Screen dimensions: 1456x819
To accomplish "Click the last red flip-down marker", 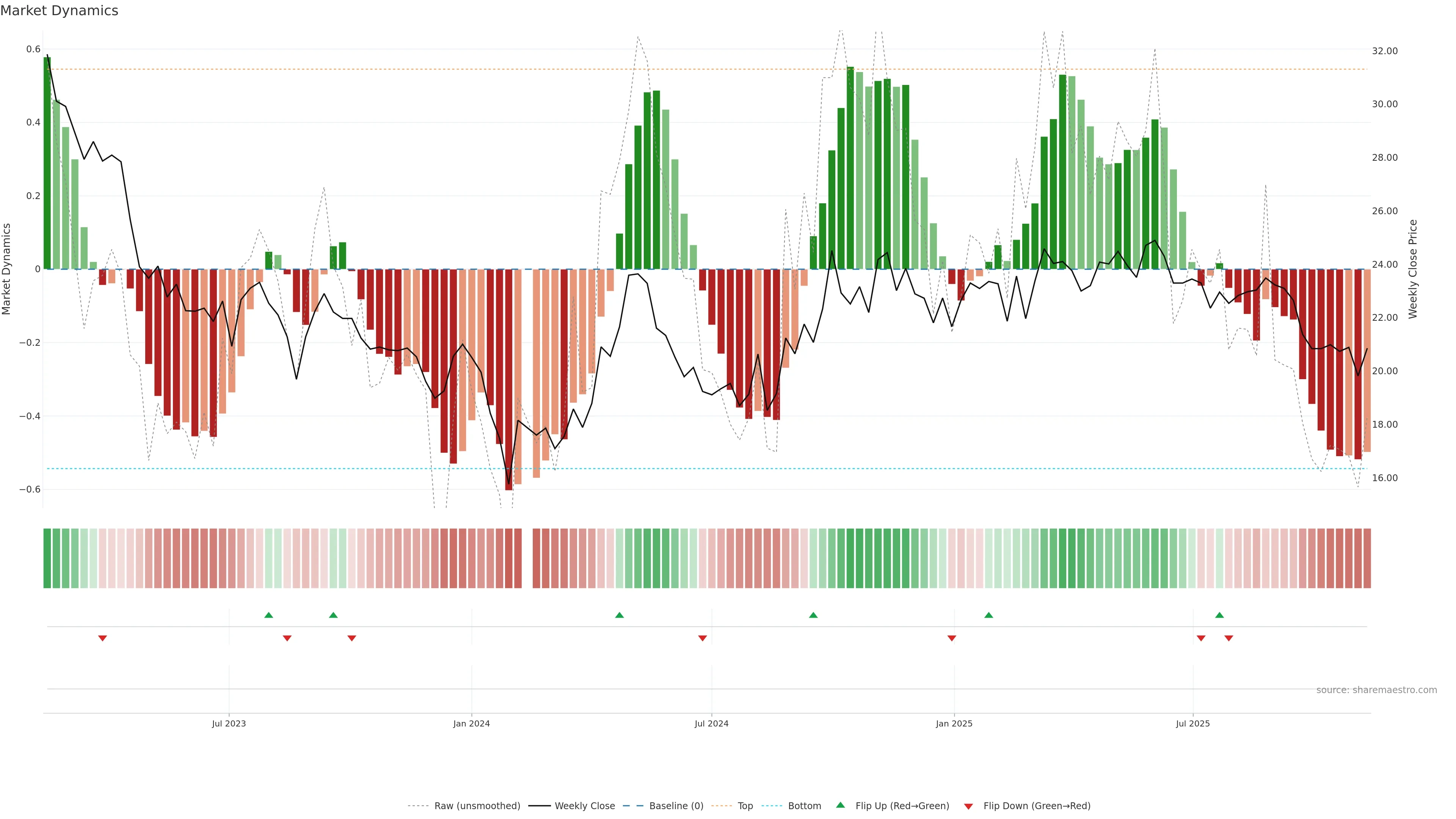I will click(x=1229, y=638).
